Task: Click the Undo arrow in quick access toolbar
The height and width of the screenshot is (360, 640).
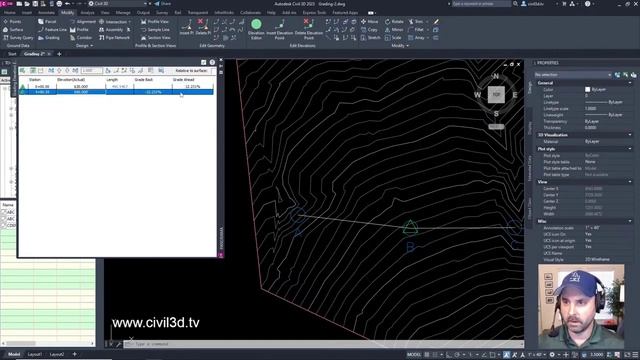Action: click(x=68, y=4)
